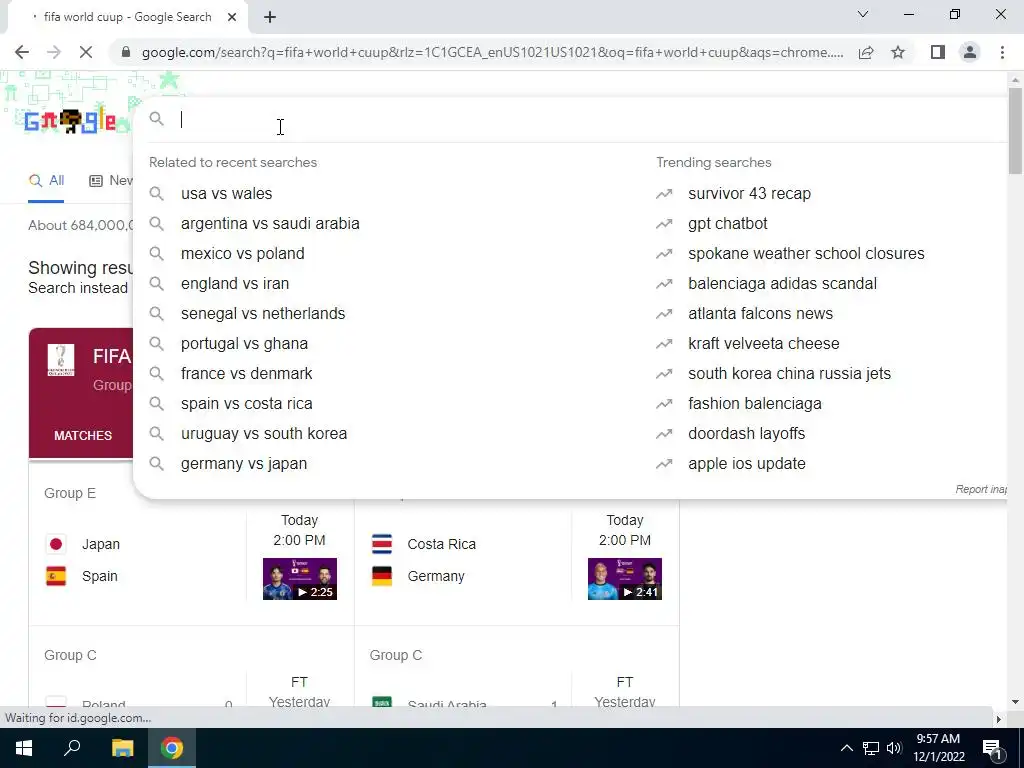The height and width of the screenshot is (768, 1024).
Task: Open the Germany team row
Action: [x=418, y=576]
